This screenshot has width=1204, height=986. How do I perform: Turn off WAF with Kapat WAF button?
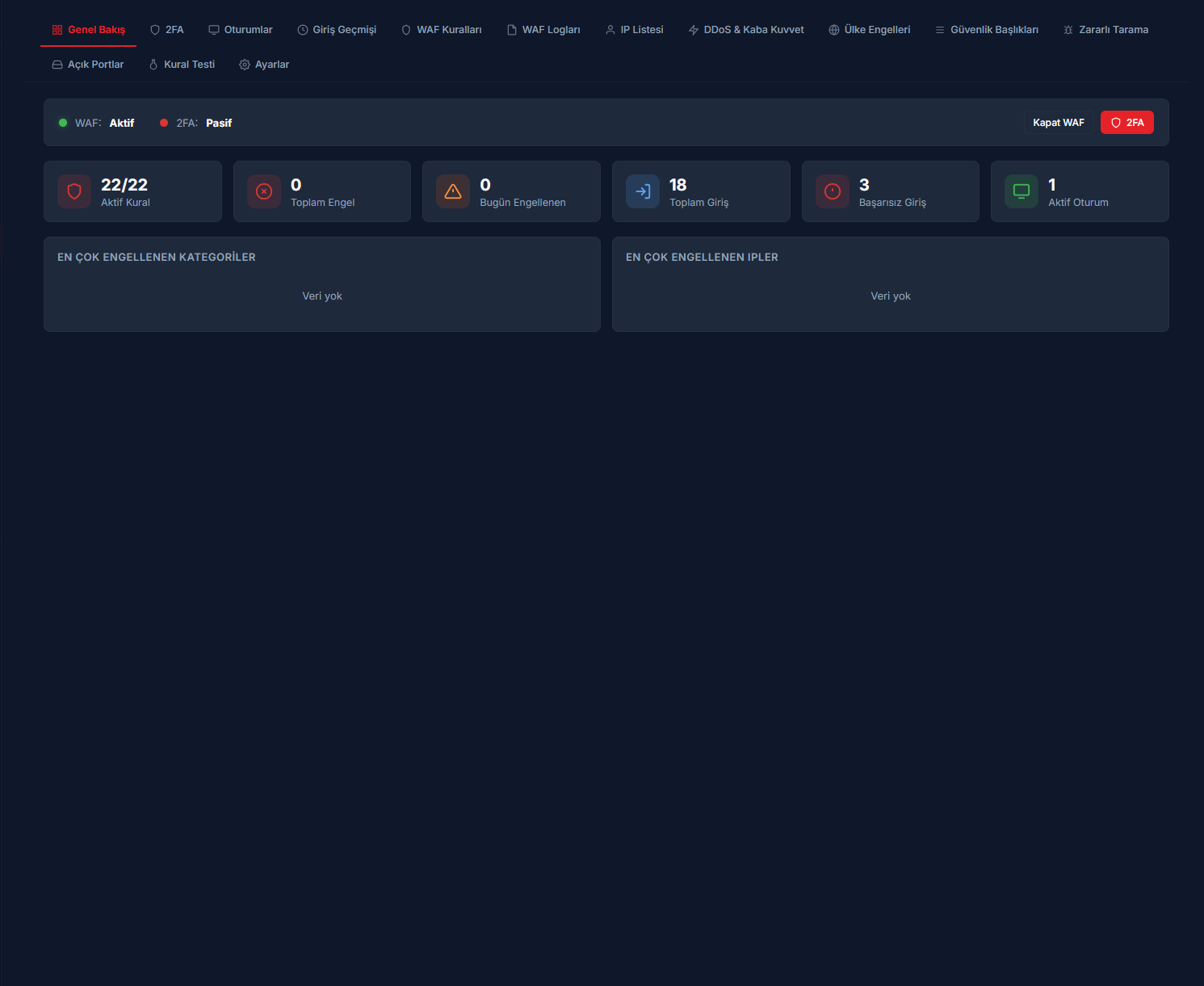pos(1058,123)
